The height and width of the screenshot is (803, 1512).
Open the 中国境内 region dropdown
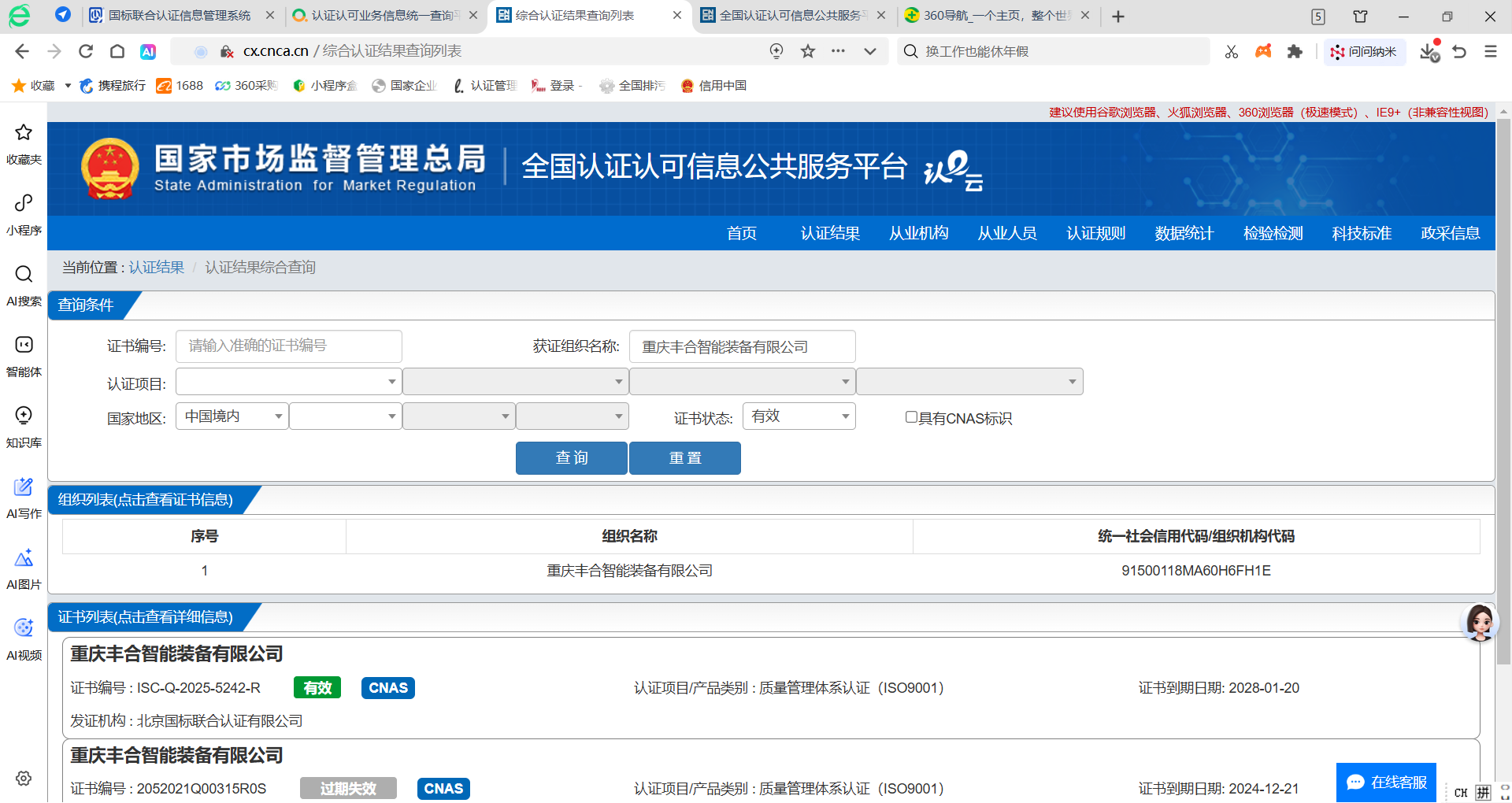point(232,416)
